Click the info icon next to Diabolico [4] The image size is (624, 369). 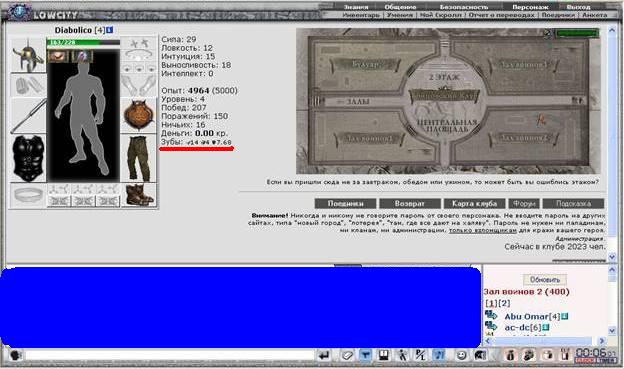tap(110, 30)
